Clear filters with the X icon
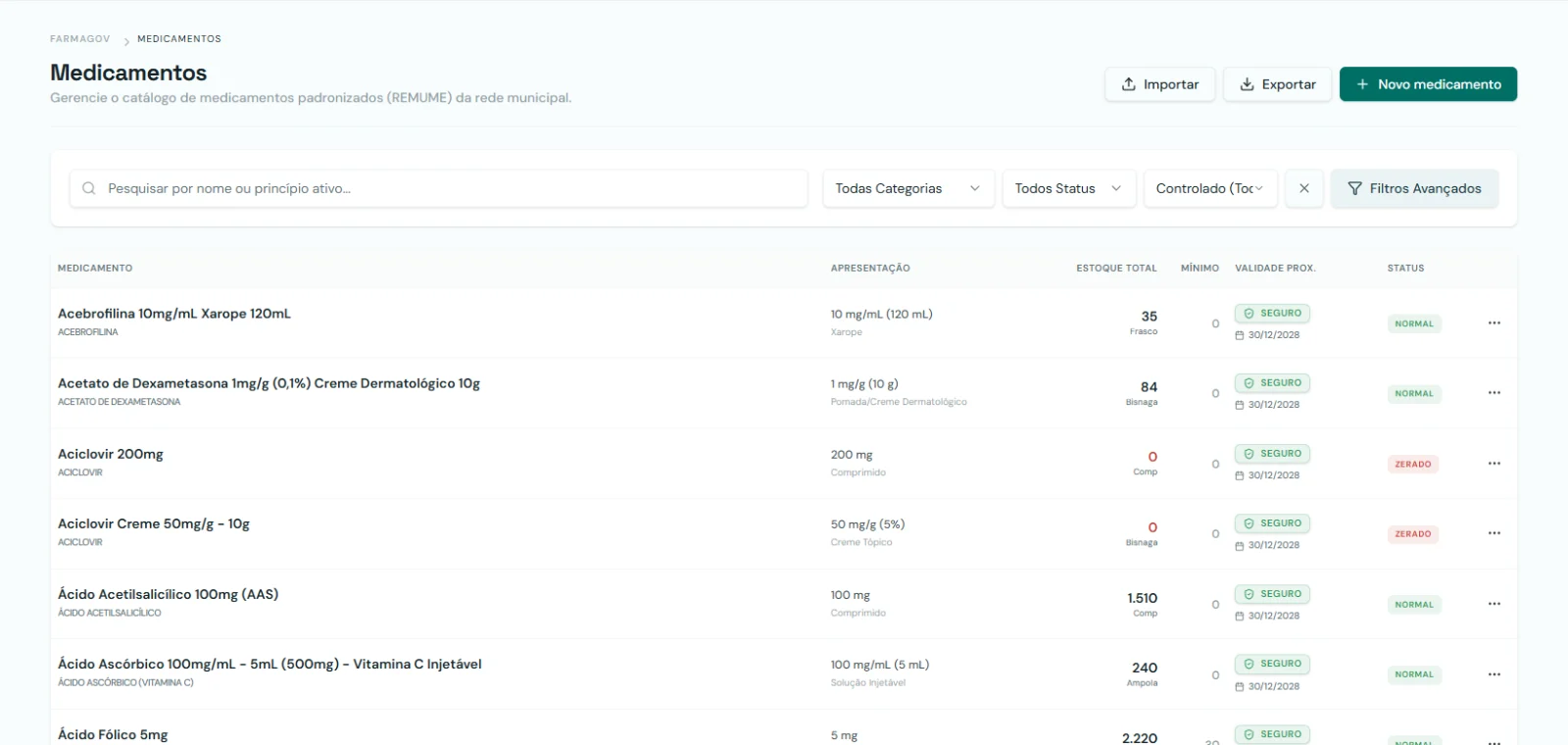1568x745 pixels. pos(1304,188)
